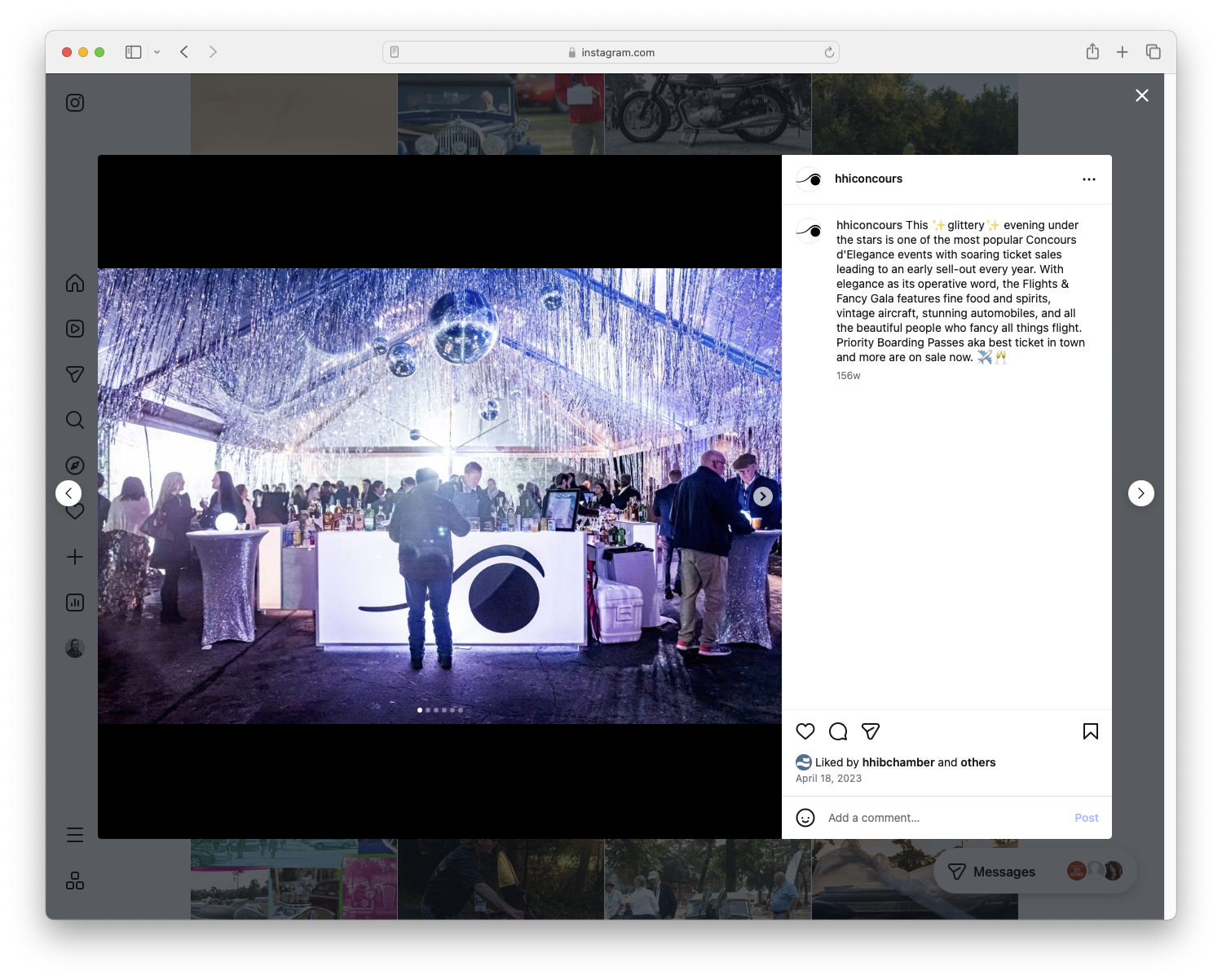Like the hhiconcours post
The width and height of the screenshot is (1222, 980).
(x=805, y=731)
